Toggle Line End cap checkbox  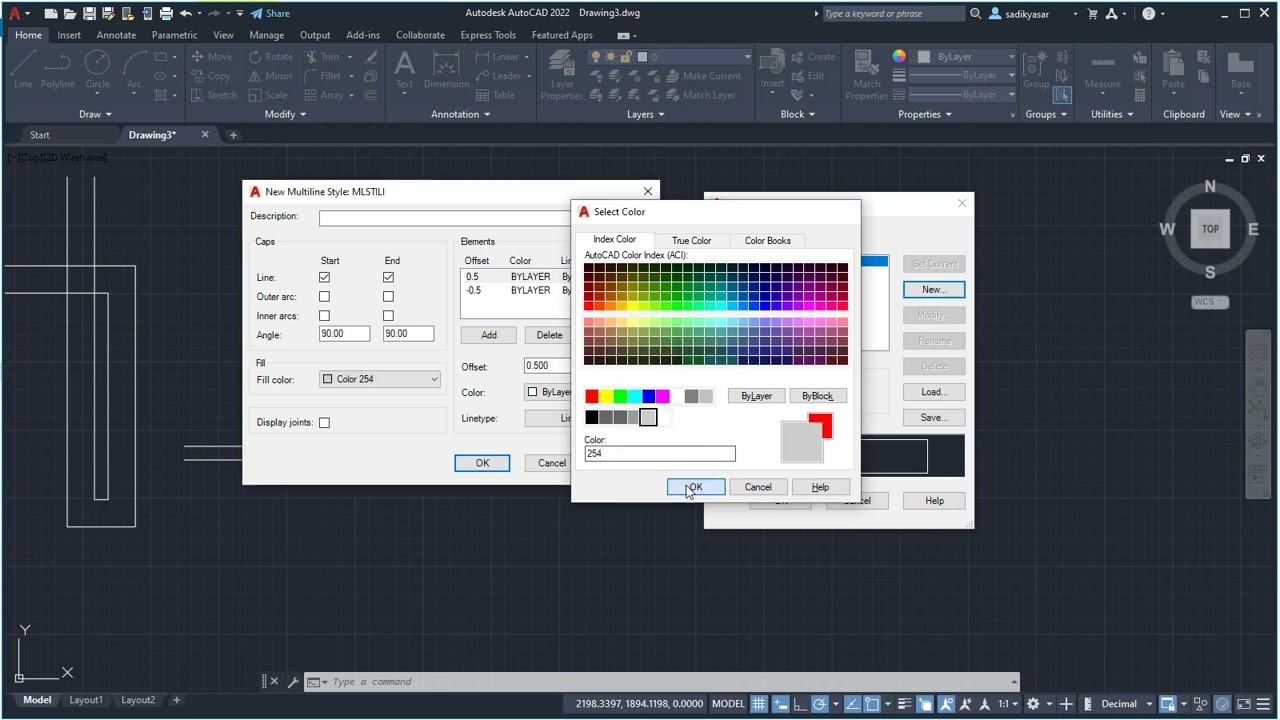click(x=388, y=278)
